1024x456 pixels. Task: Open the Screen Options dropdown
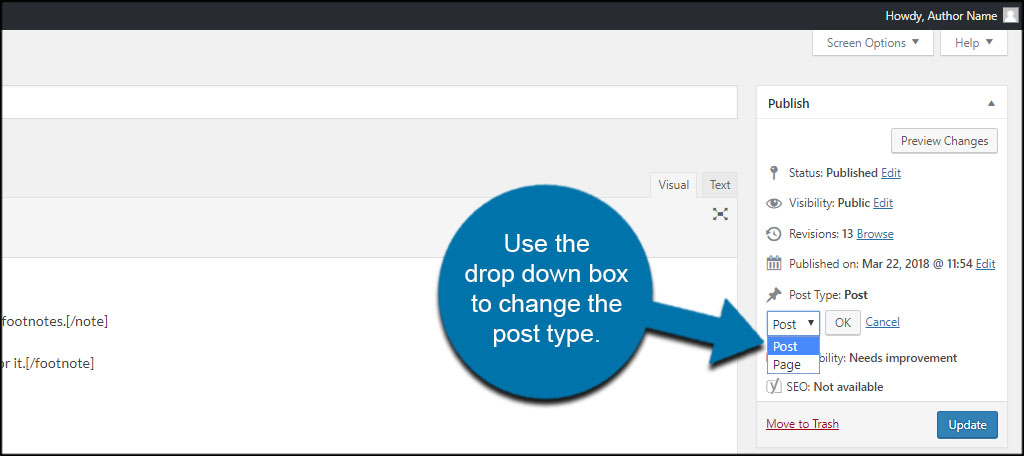pos(872,43)
